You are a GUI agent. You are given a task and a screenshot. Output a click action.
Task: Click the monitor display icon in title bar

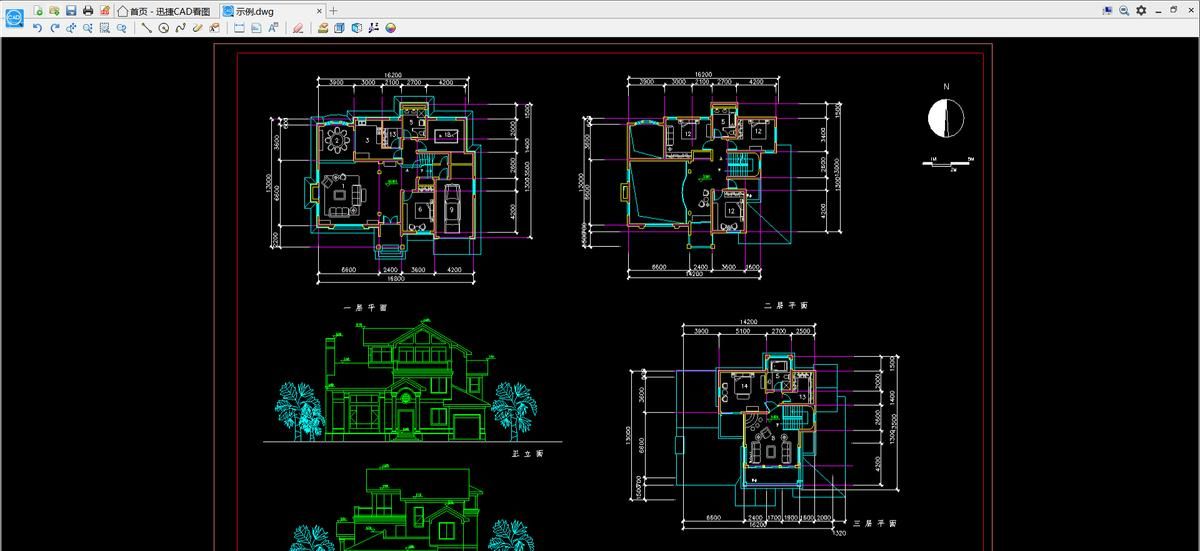point(1107,10)
